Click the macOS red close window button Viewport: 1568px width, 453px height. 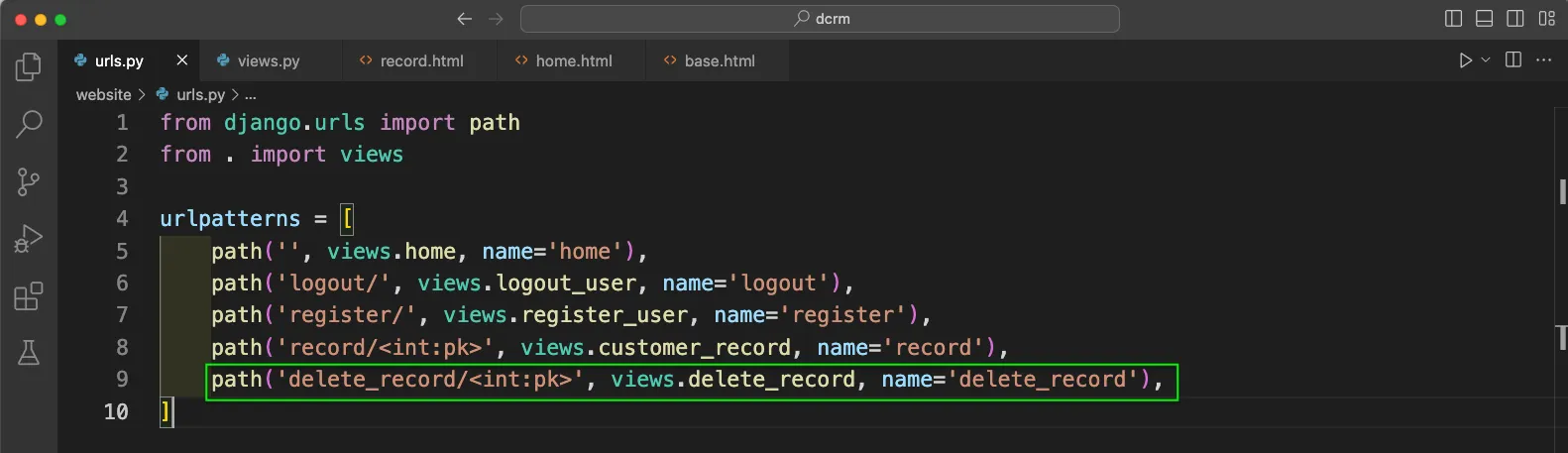coord(21,20)
